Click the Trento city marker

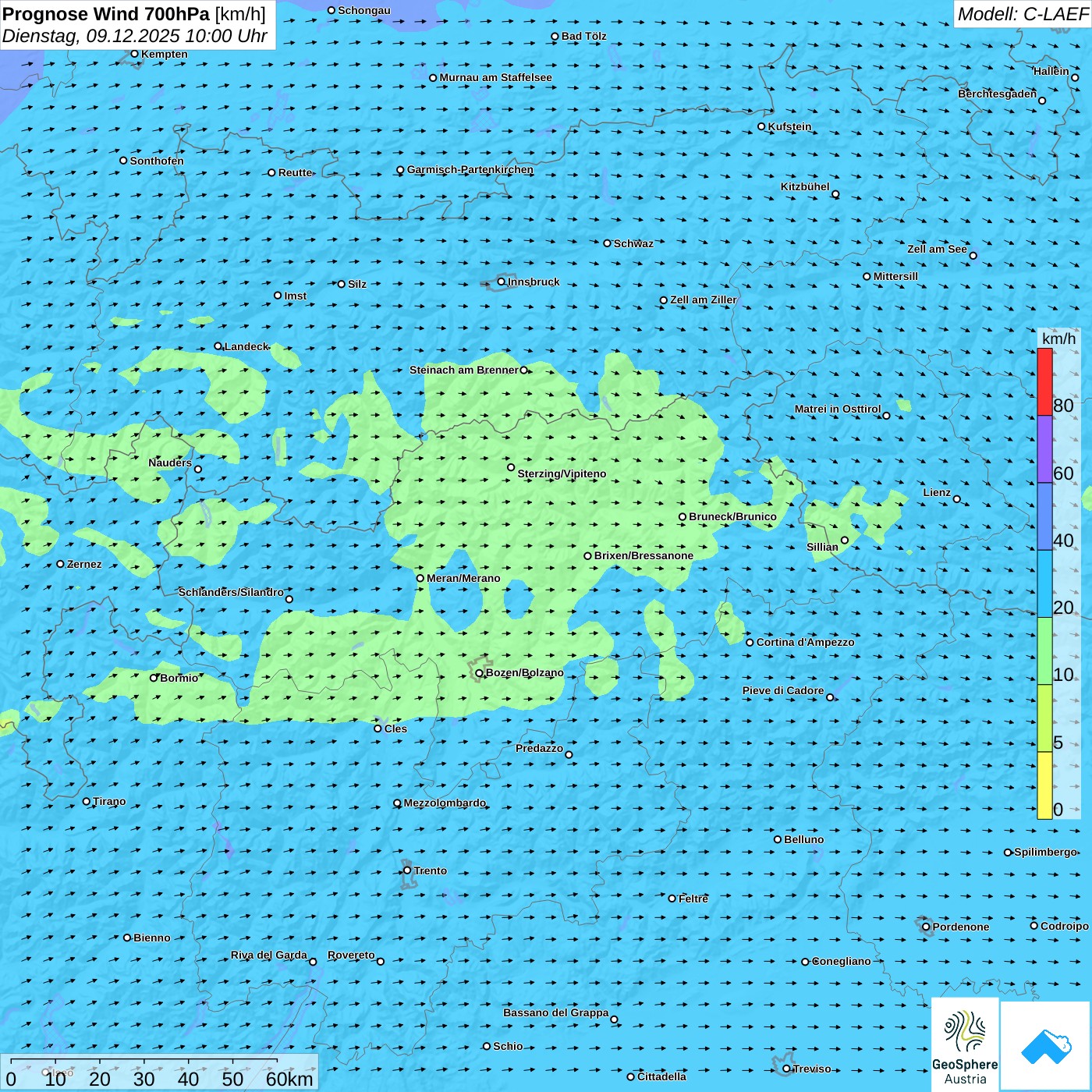pyautogui.click(x=407, y=870)
